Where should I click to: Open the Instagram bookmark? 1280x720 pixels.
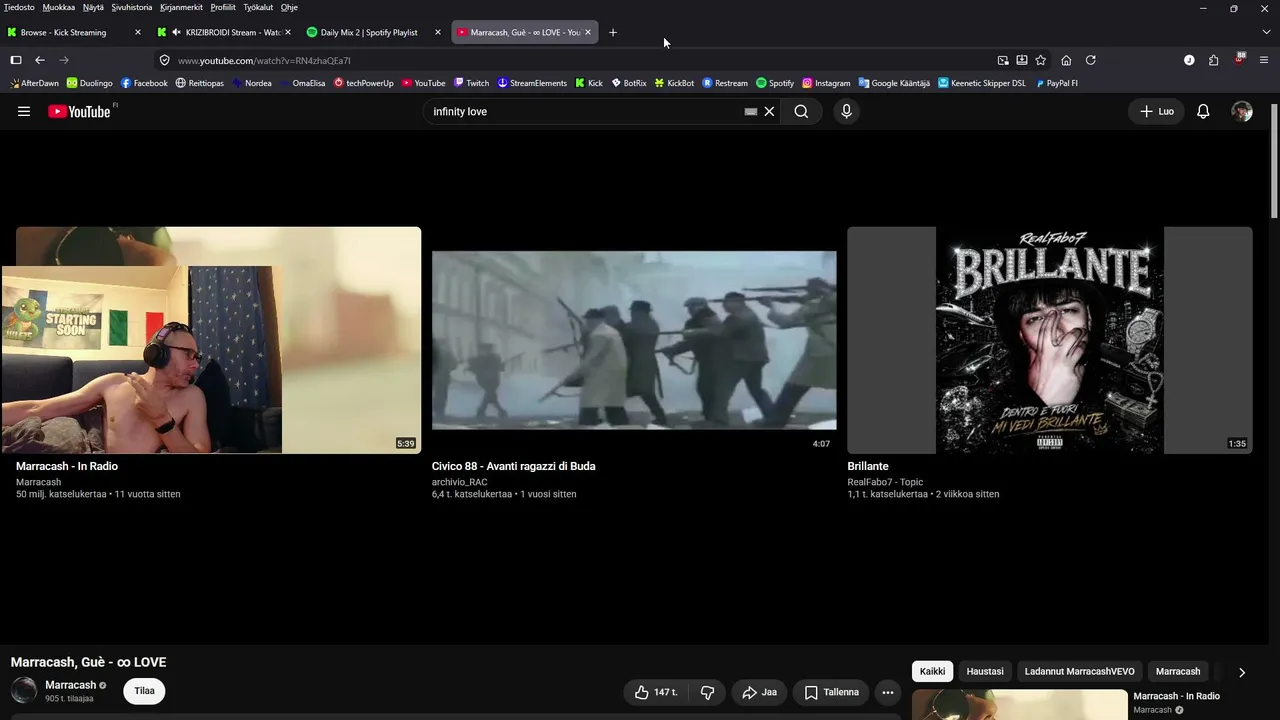click(826, 83)
